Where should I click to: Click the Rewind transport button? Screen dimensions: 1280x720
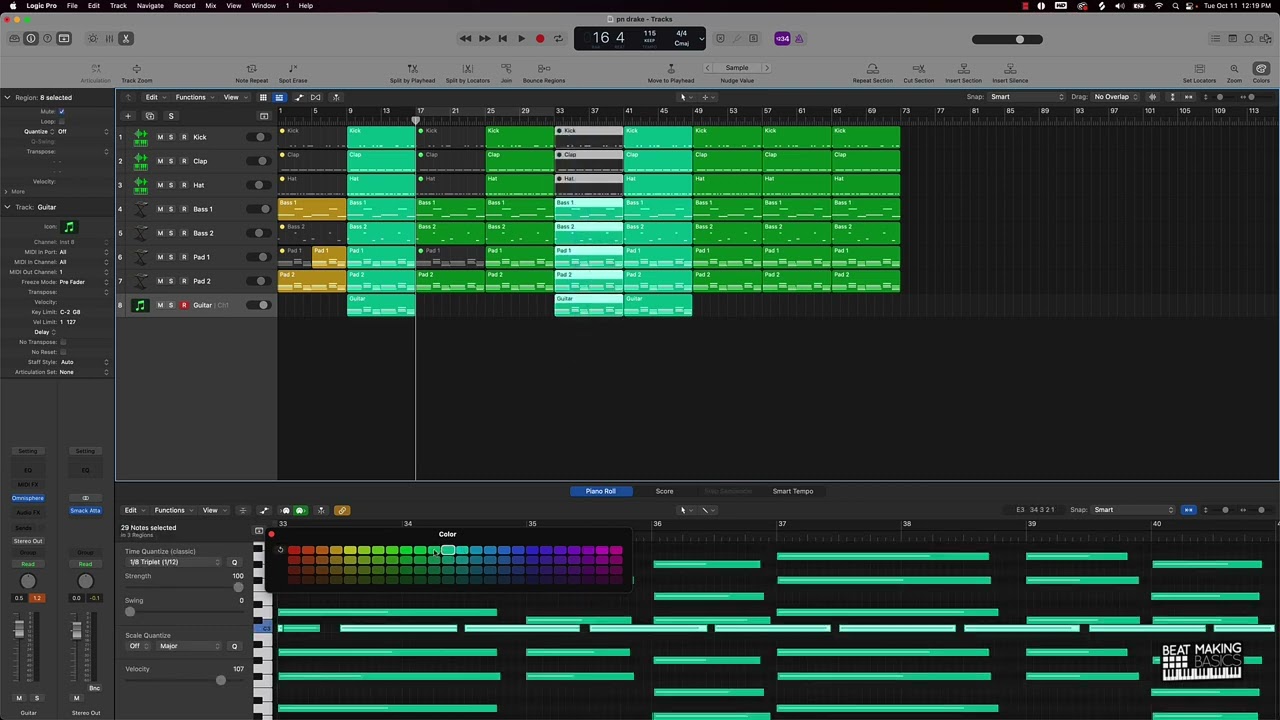pyautogui.click(x=465, y=39)
